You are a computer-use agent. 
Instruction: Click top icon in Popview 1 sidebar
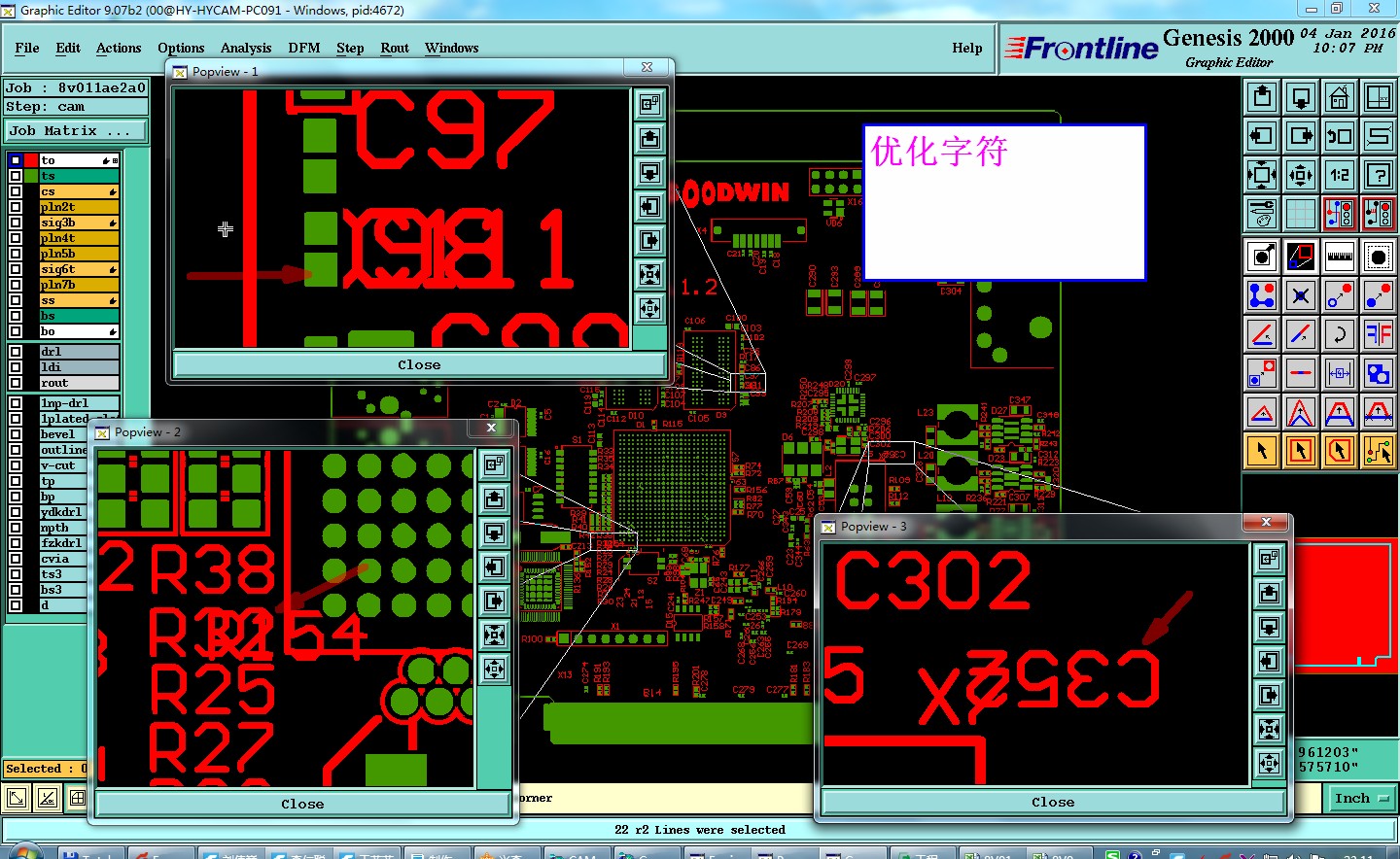649,104
